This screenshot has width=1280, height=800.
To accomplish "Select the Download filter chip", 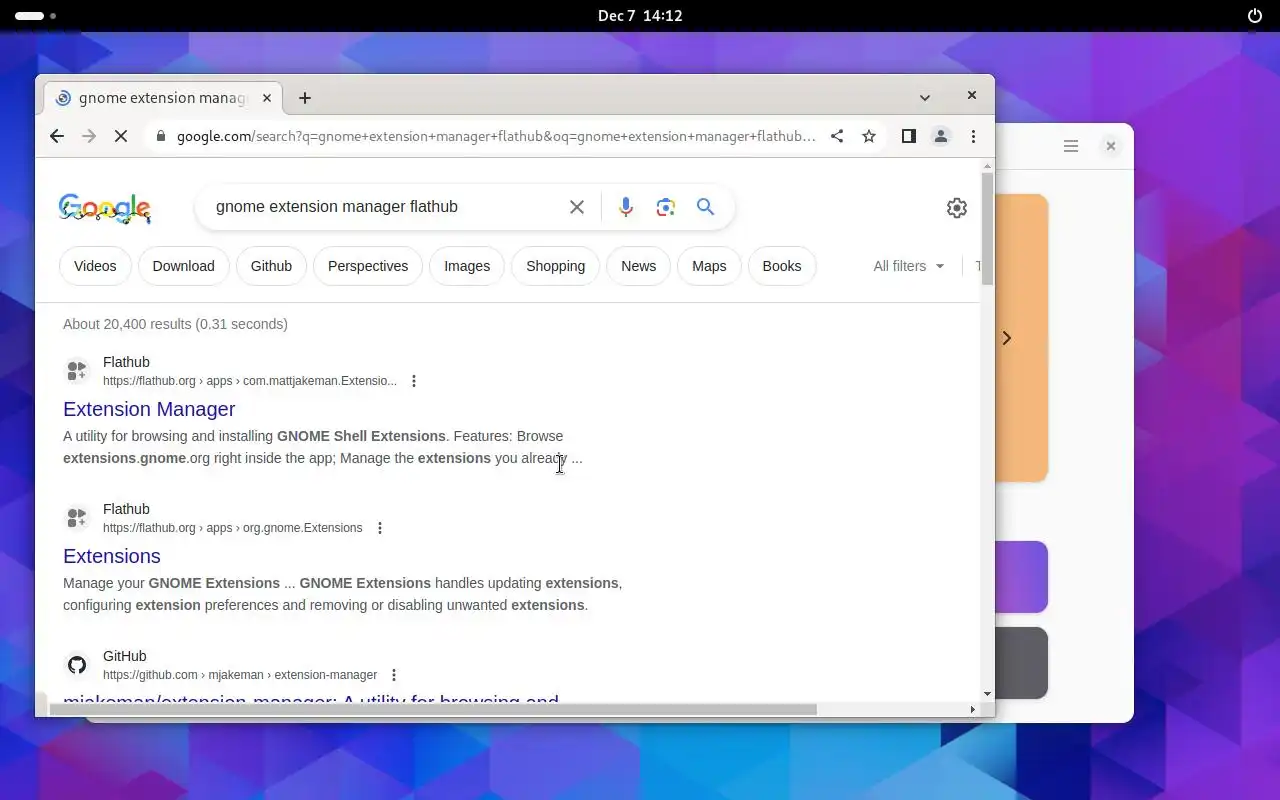I will 184,266.
